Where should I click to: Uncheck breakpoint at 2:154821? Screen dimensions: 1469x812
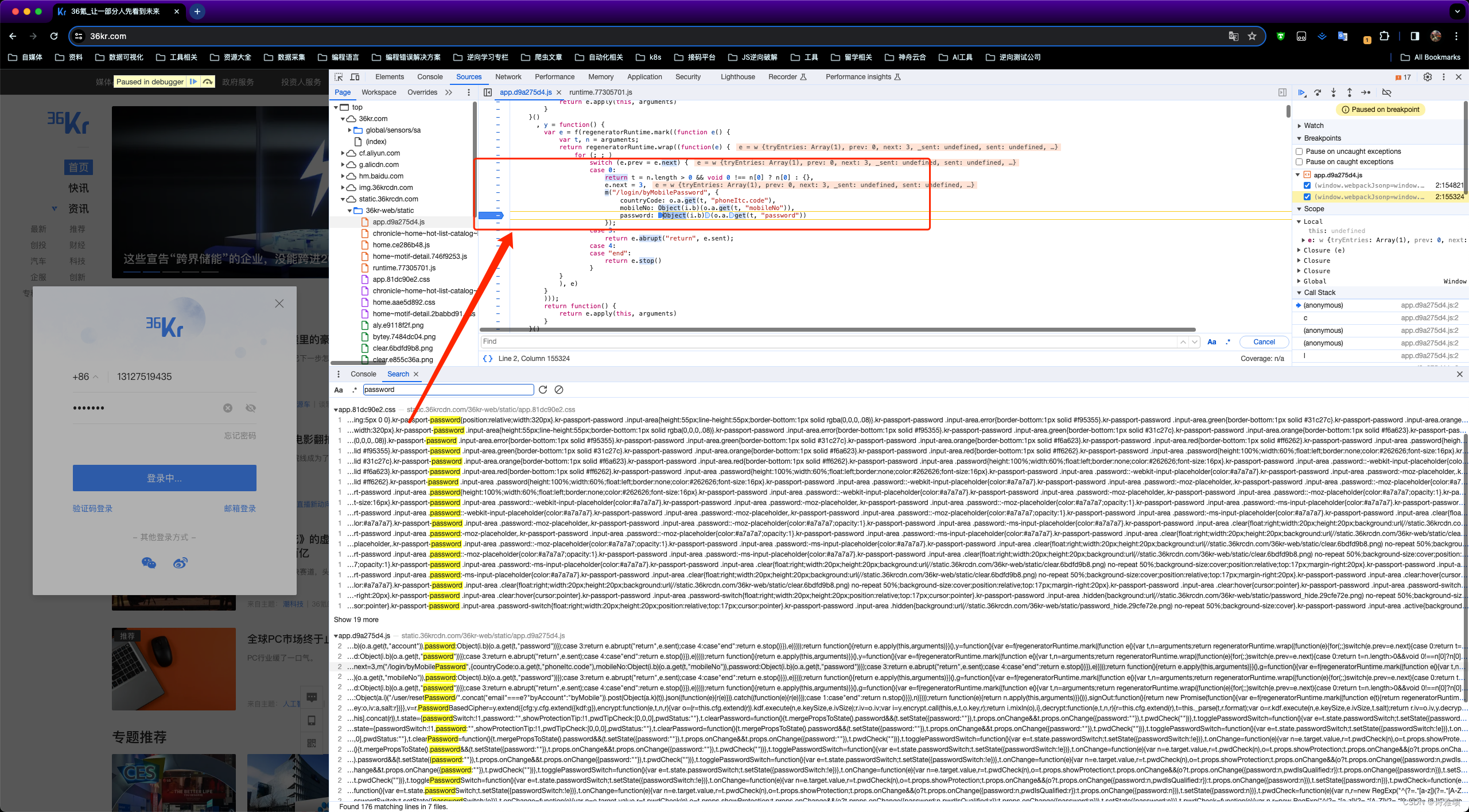pyautogui.click(x=1307, y=185)
